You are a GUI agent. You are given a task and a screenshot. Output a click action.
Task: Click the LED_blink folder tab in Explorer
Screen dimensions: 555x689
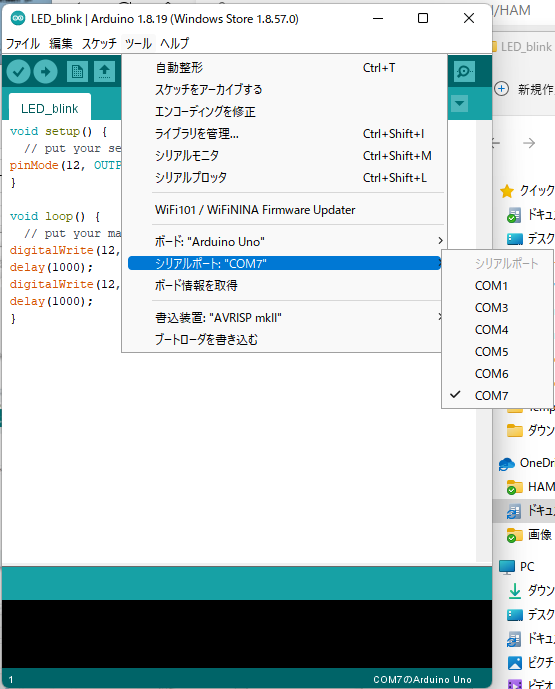[522, 47]
